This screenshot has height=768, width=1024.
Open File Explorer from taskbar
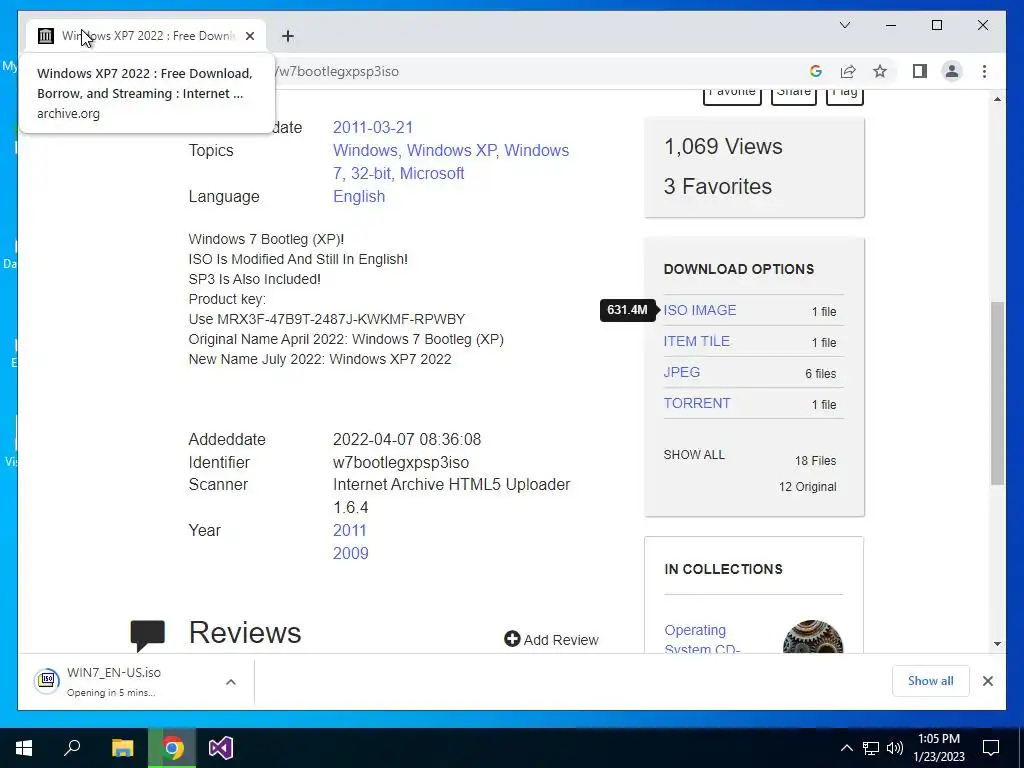click(122, 748)
